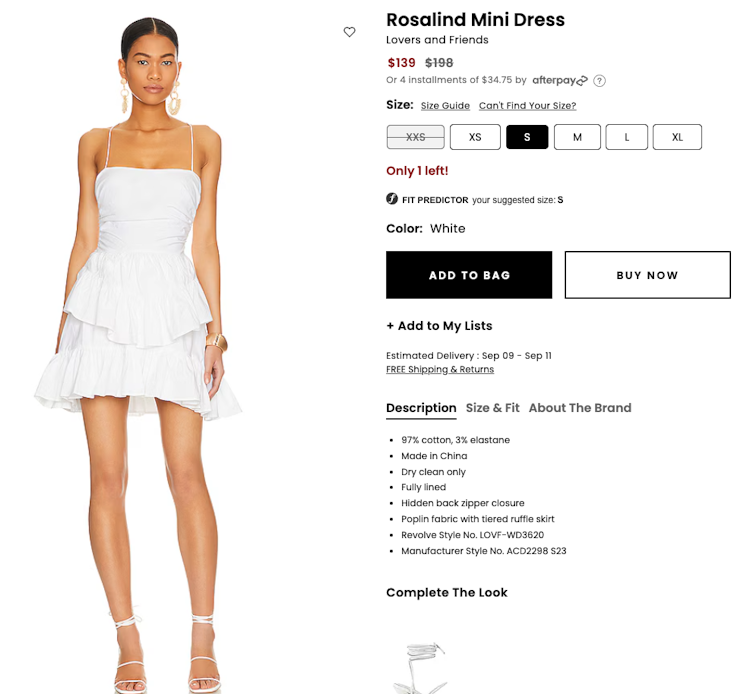The width and height of the screenshot is (750, 694).
Task: Click the Fit Predictor round logo icon
Action: point(392,198)
